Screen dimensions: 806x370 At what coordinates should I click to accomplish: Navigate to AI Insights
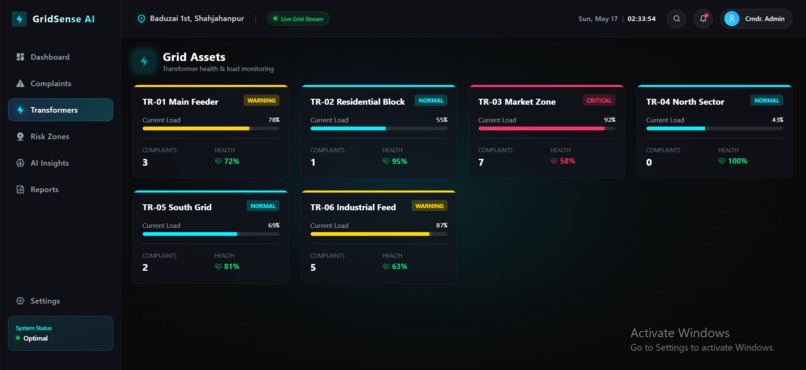coord(61,163)
